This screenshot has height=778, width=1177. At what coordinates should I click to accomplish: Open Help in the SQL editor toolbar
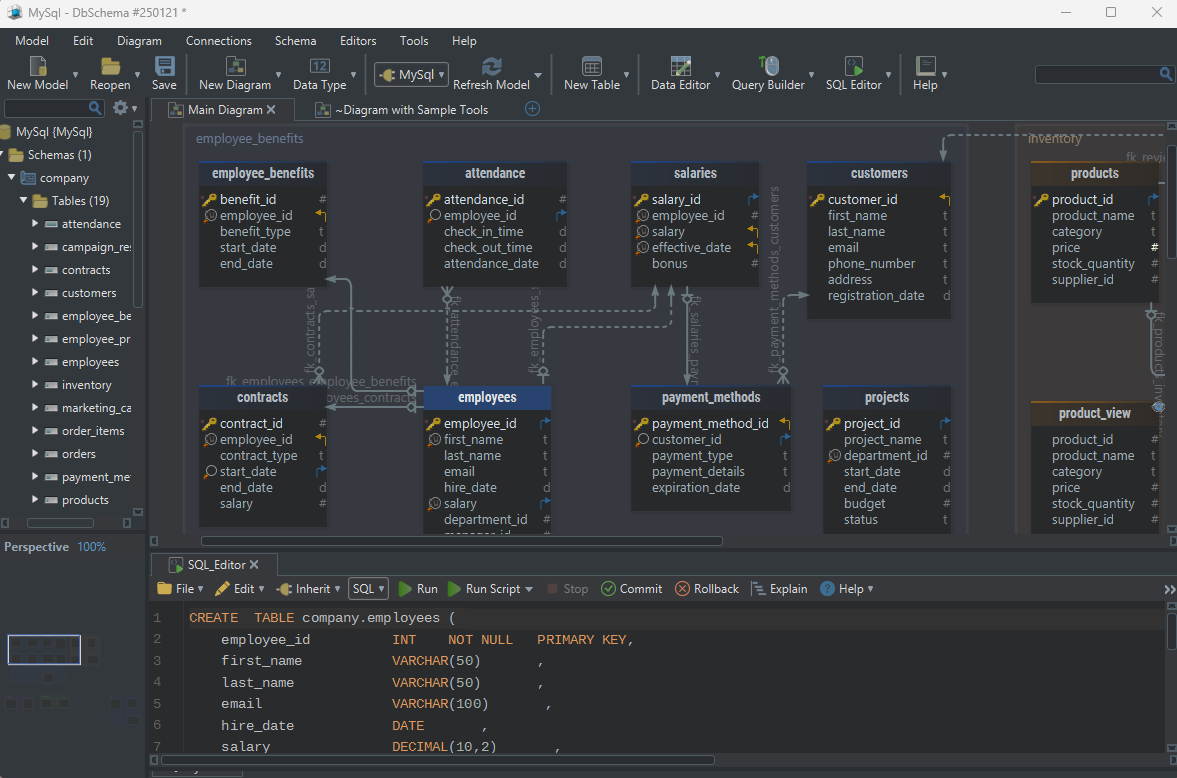846,589
